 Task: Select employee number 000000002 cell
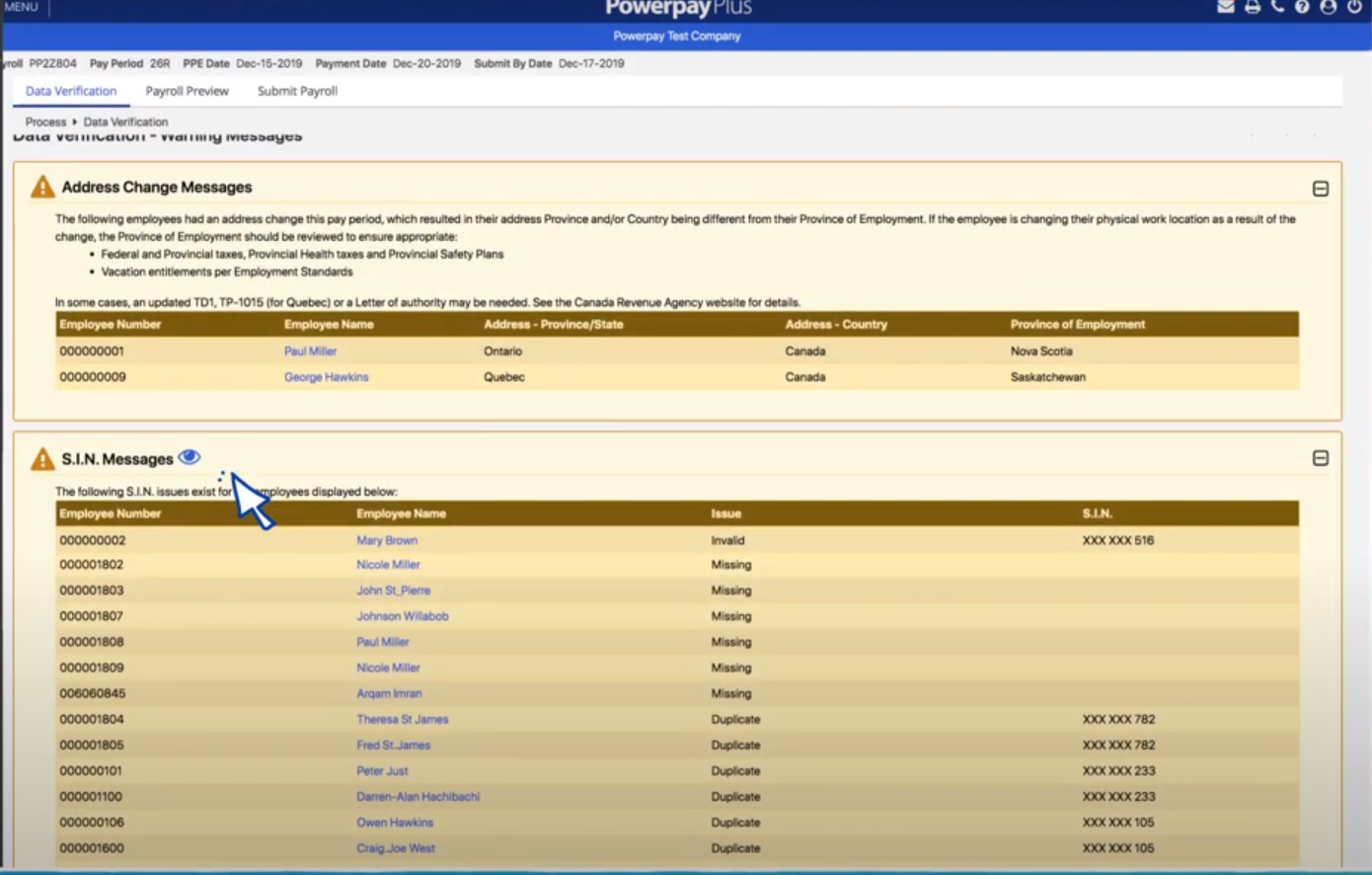click(92, 540)
